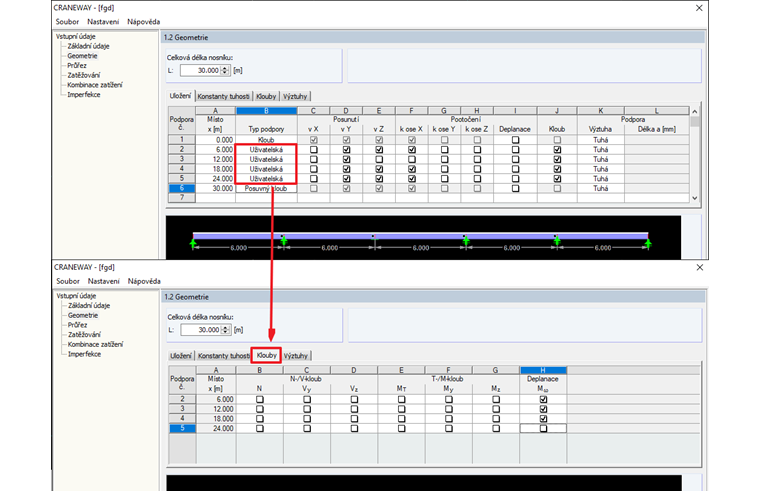Click Tuhá stiffener cell in row 3
760x491 pixels.
coord(601,159)
